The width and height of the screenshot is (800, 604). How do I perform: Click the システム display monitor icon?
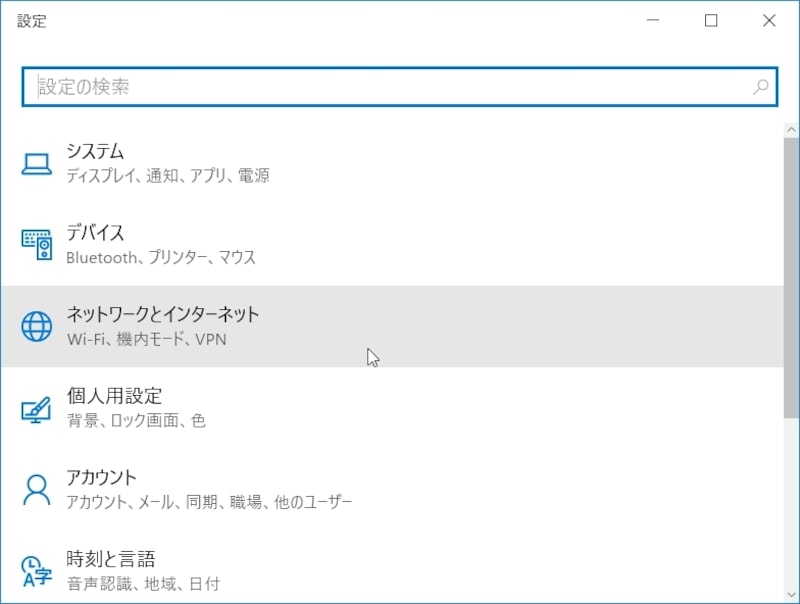[37, 163]
